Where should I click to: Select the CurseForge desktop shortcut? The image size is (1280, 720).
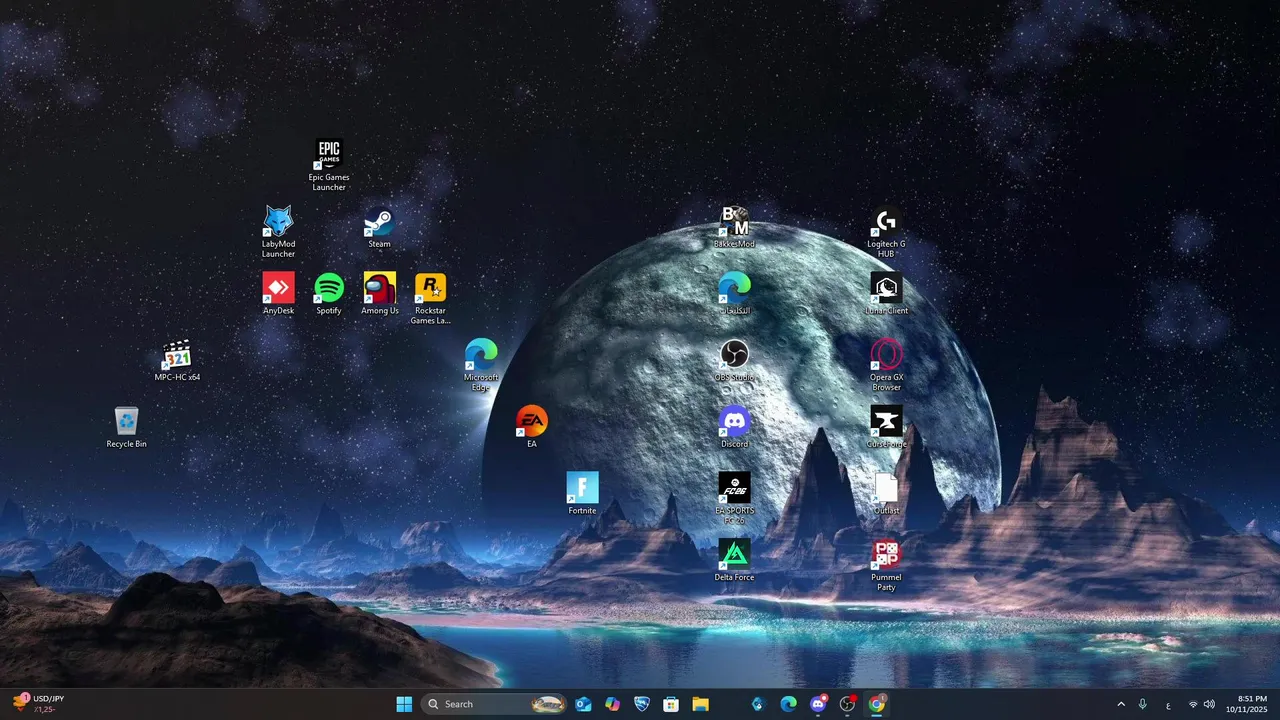(886, 427)
